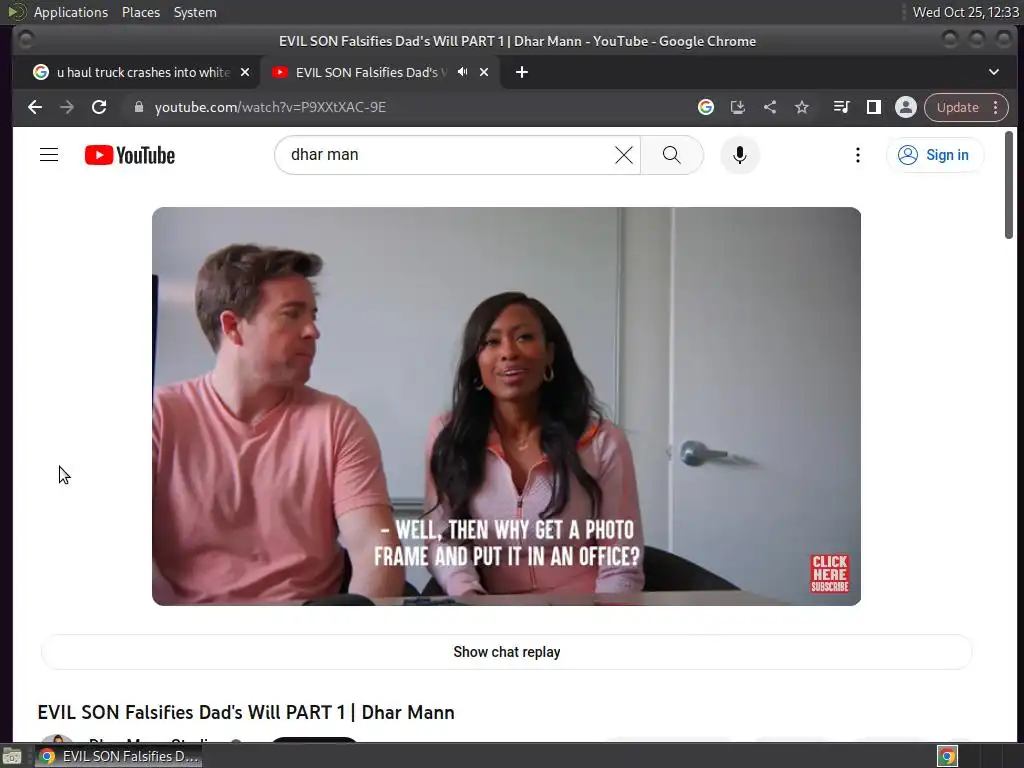Click the Chrome Update button
Image resolution: width=1024 pixels, height=768 pixels.
click(957, 107)
